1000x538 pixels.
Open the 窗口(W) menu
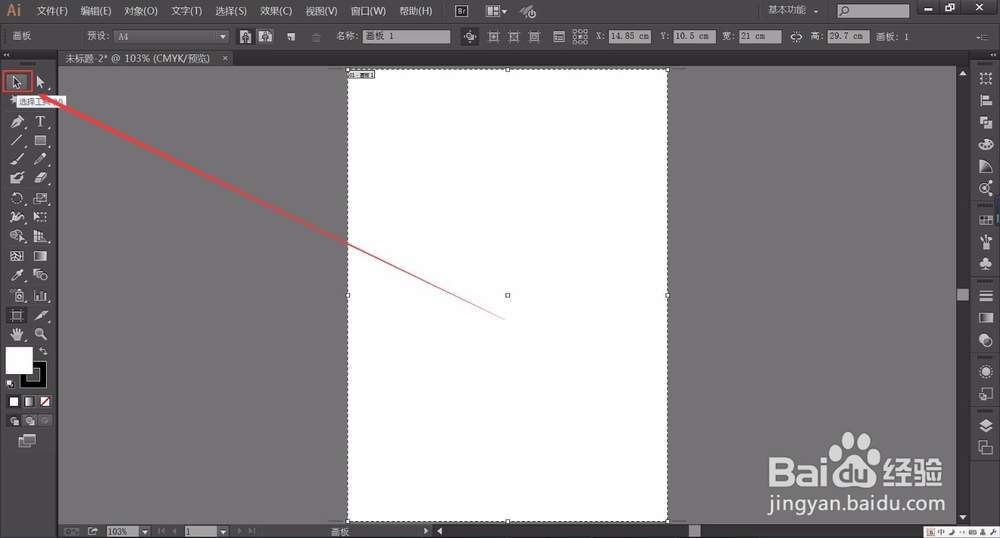368,11
